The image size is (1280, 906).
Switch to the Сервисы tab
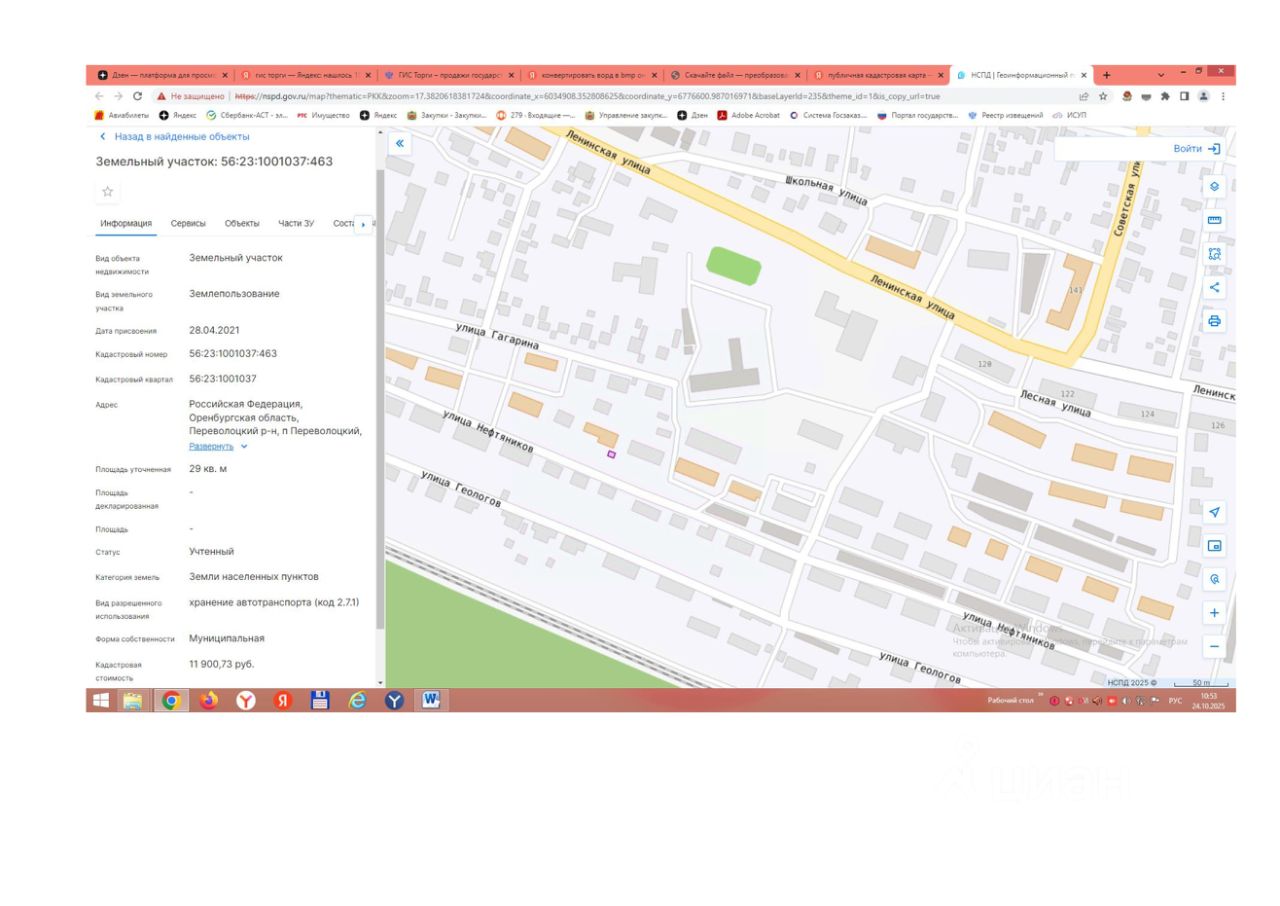click(x=188, y=223)
